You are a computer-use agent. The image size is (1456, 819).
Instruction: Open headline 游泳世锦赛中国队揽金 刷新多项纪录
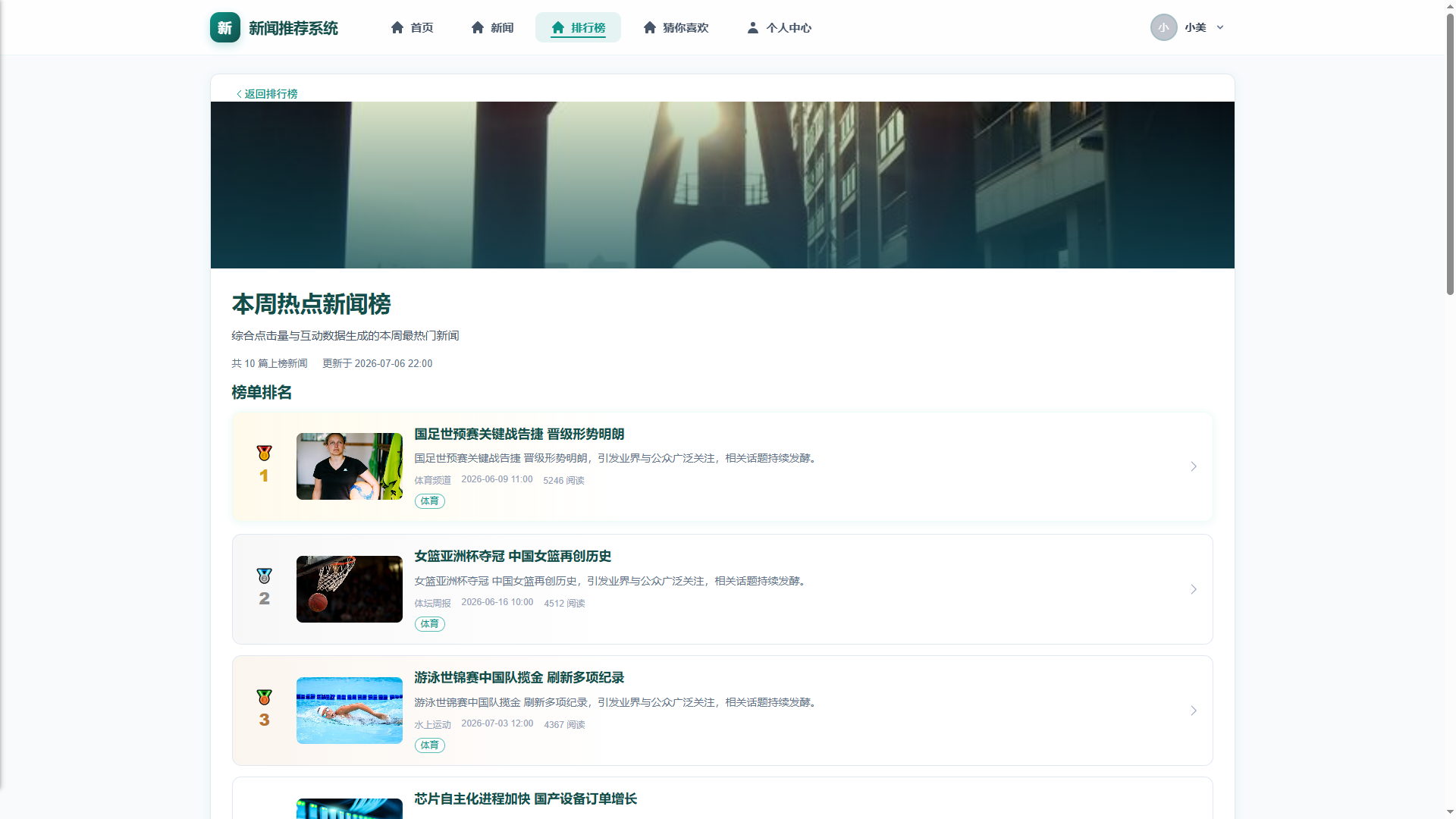(519, 677)
